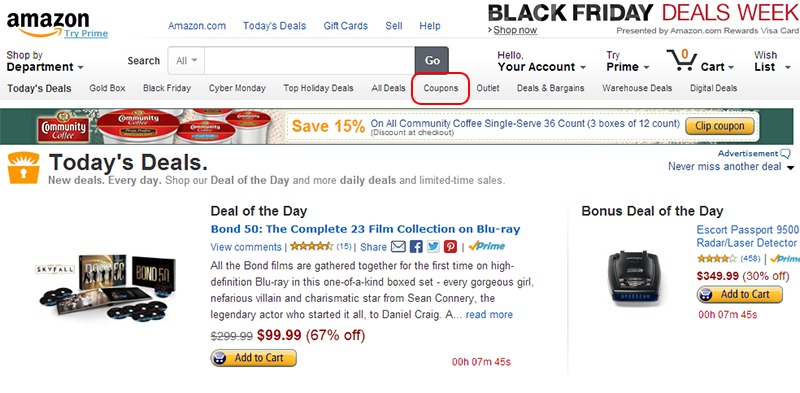Click into the search text field

tap(310, 61)
